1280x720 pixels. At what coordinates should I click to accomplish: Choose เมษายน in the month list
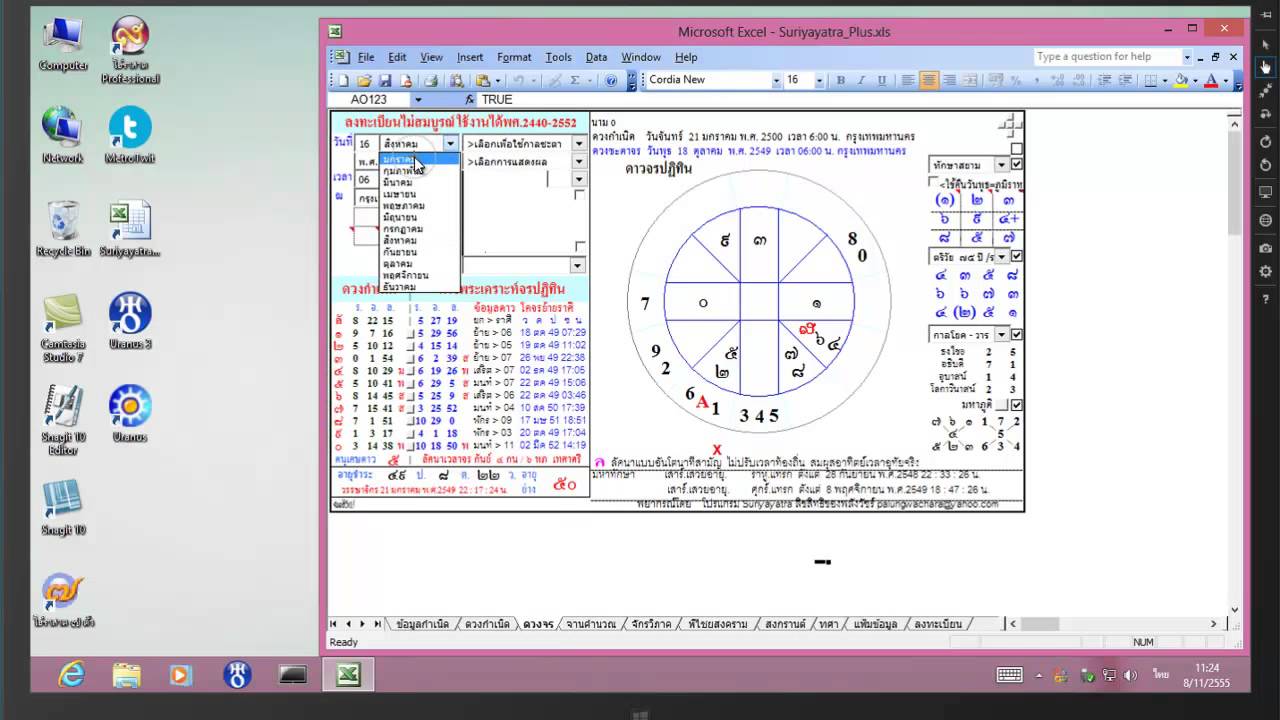[x=420, y=194]
